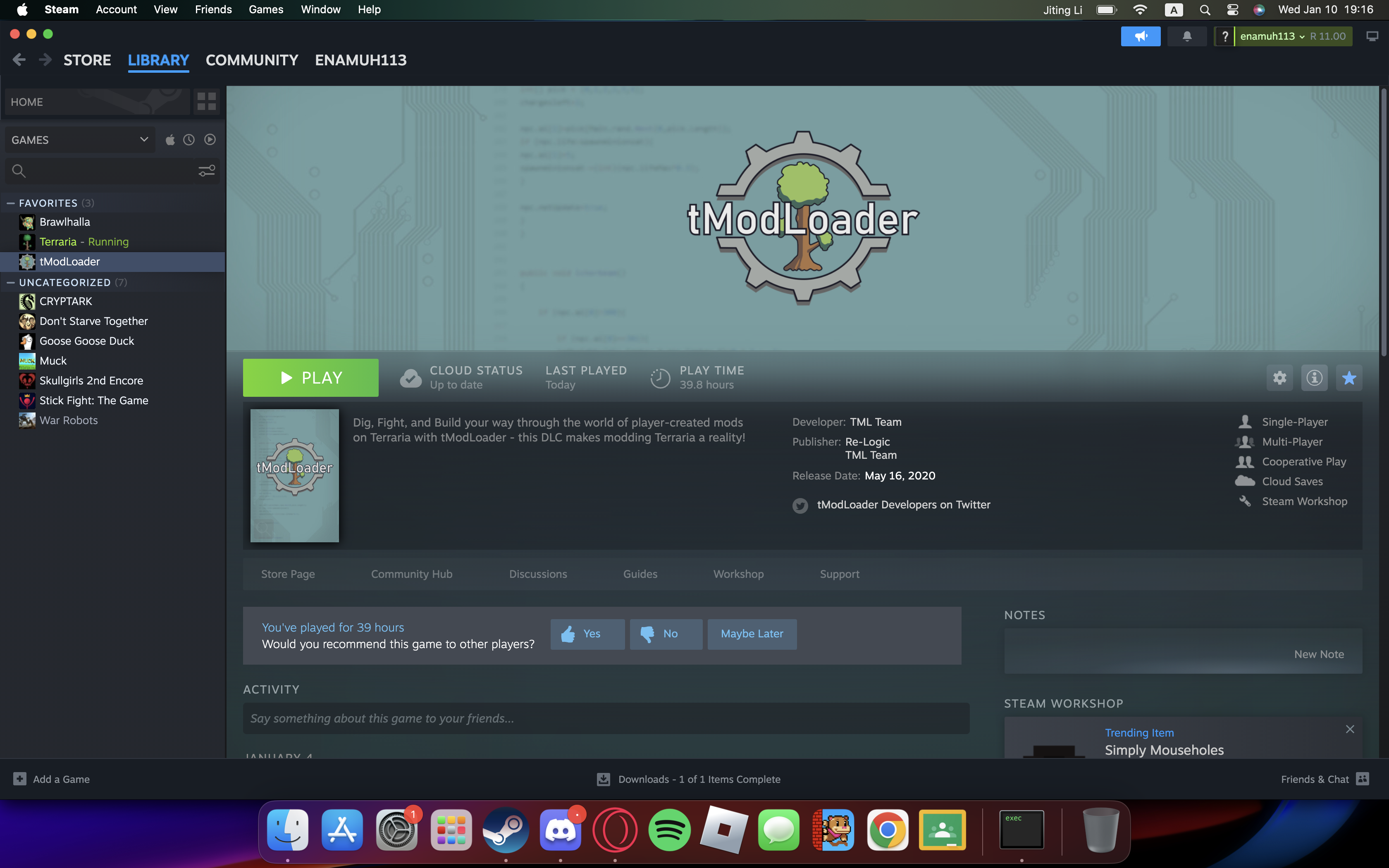Open the Workshop link tab

tap(738, 574)
